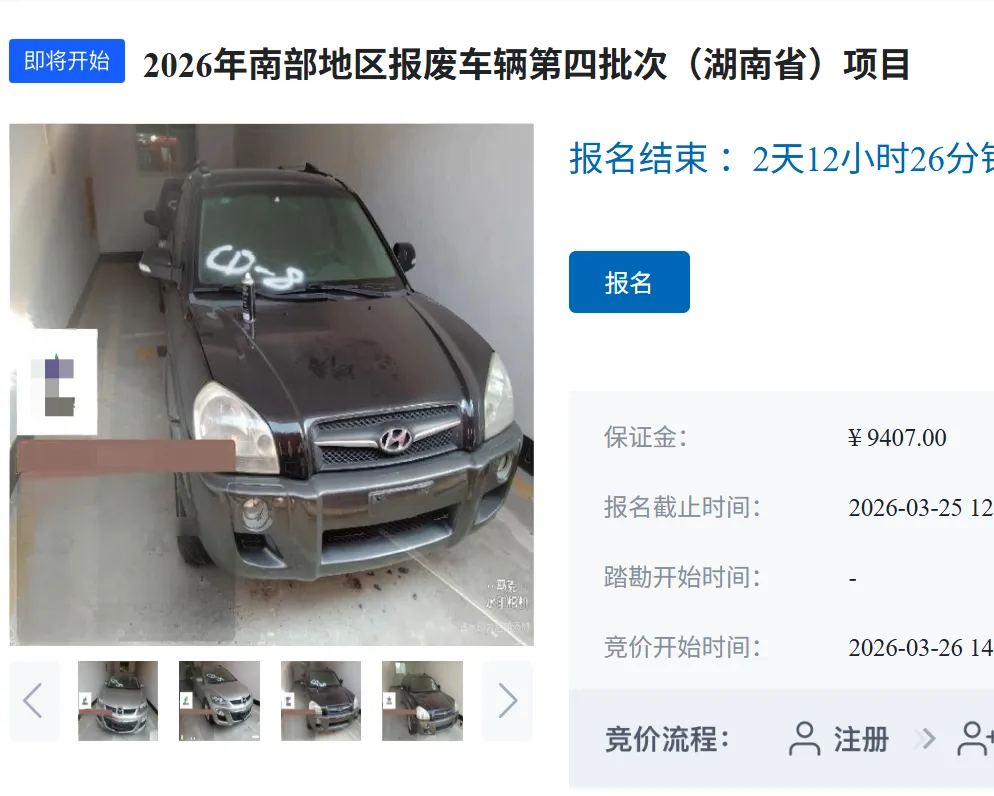Open the main Hyundai vehicle photo
This screenshot has height=796, width=994.
(x=271, y=385)
